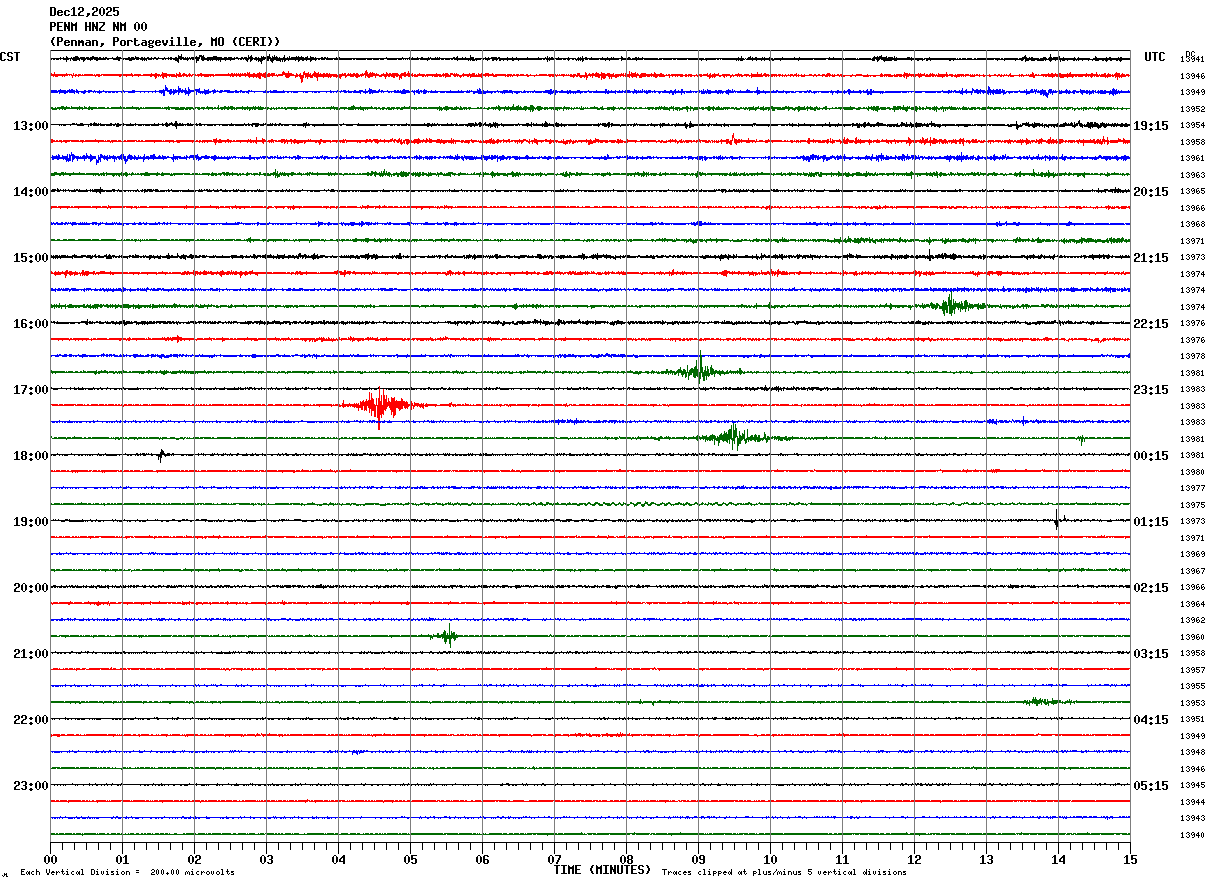Screen dimensions: 1210x886
Task: Click the black spike near minute 01.5 at 18:00
Action: (162, 455)
